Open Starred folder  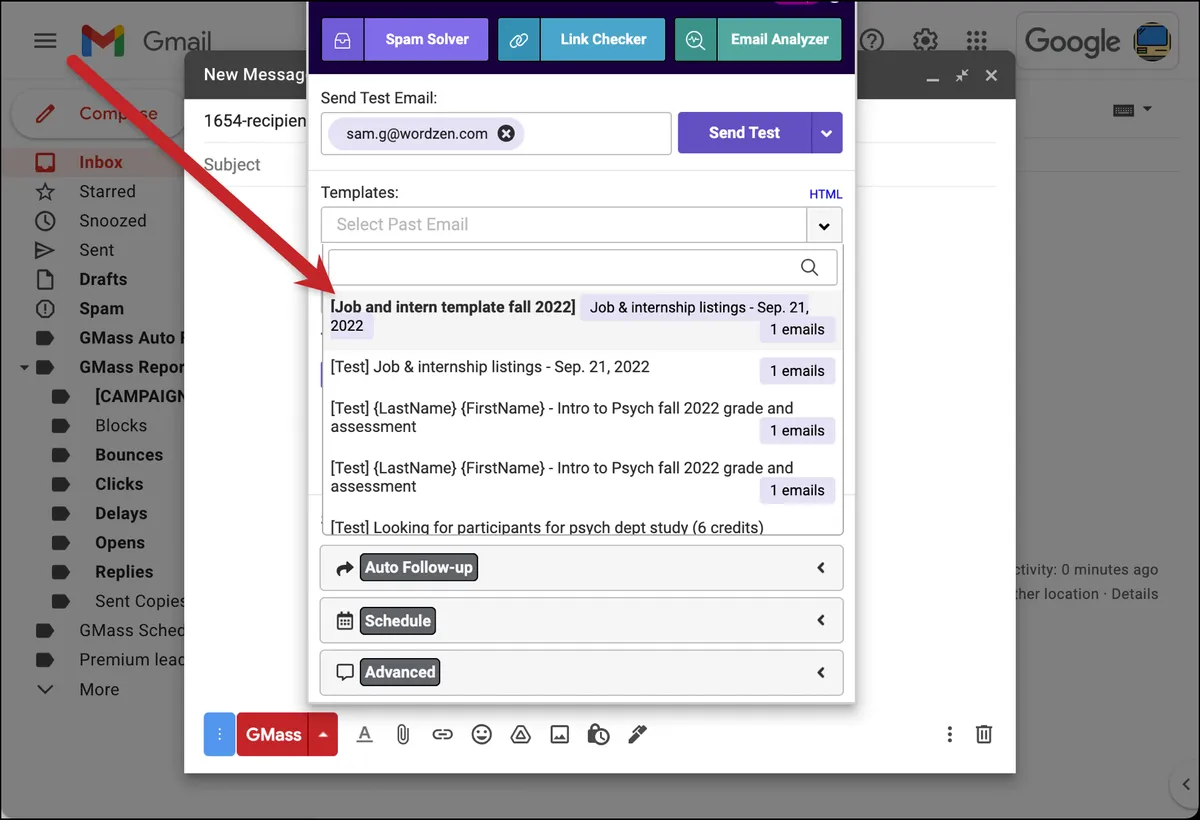(107, 191)
